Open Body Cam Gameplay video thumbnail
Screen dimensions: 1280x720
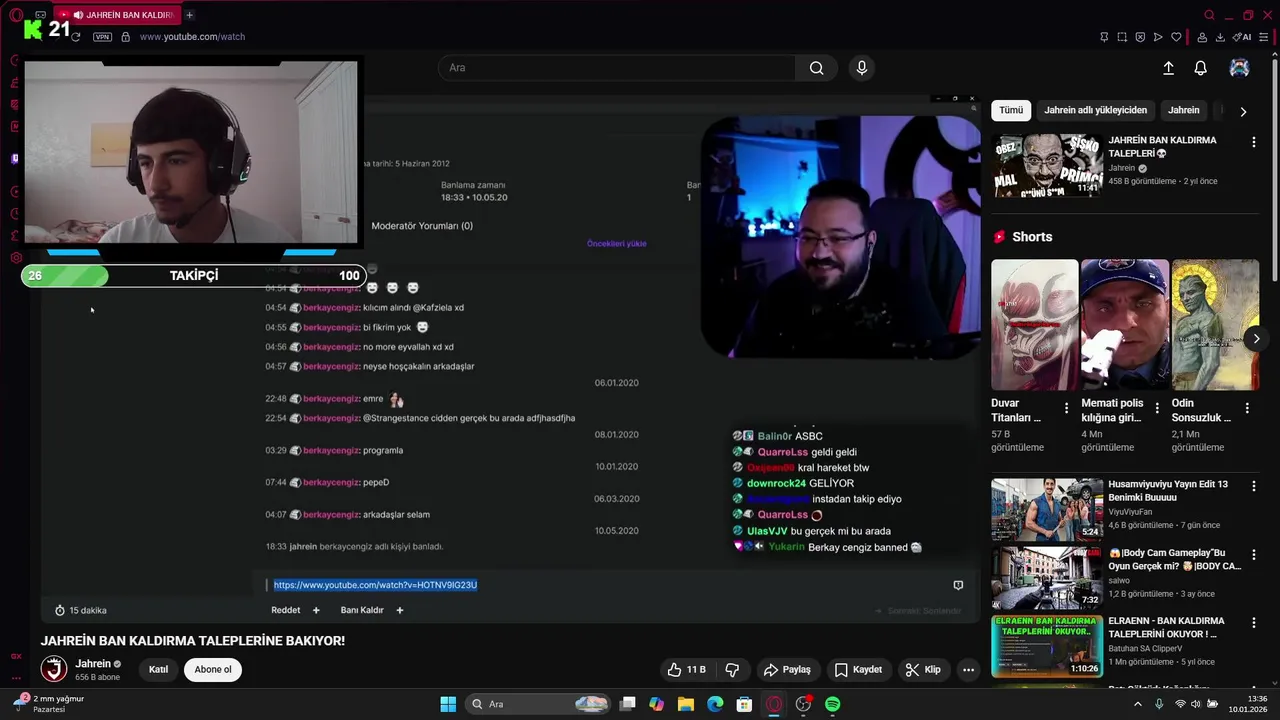[x=1047, y=578]
